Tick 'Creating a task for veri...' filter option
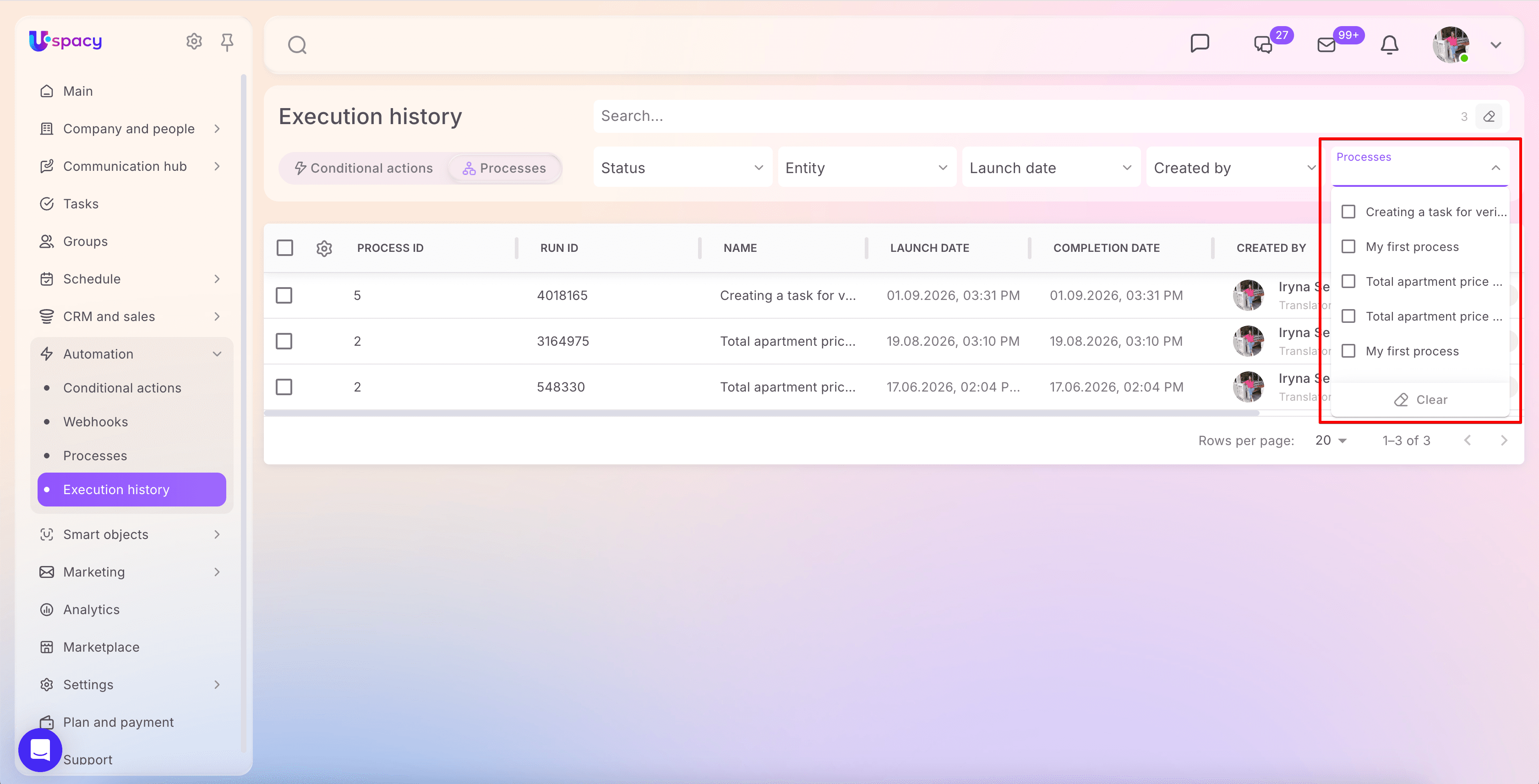1539x784 pixels. (1348, 212)
